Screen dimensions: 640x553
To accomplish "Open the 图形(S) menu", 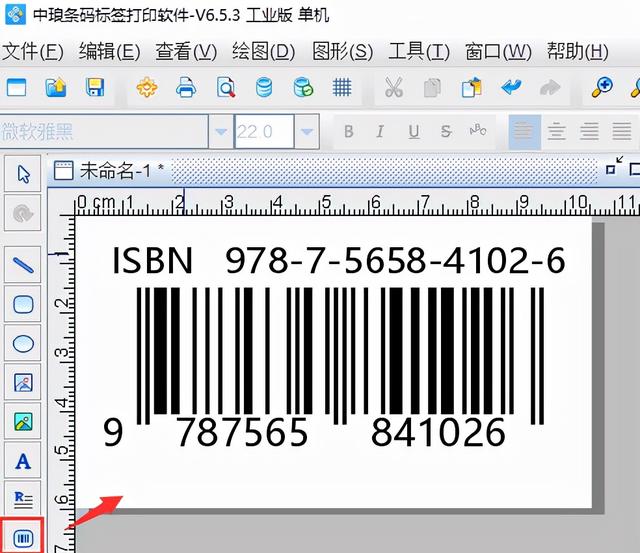I will [x=342, y=52].
